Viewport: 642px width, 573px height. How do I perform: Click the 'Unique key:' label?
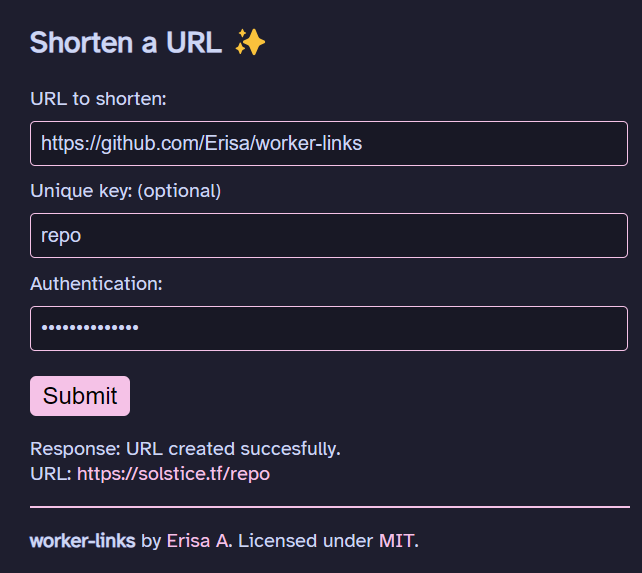click(x=81, y=191)
